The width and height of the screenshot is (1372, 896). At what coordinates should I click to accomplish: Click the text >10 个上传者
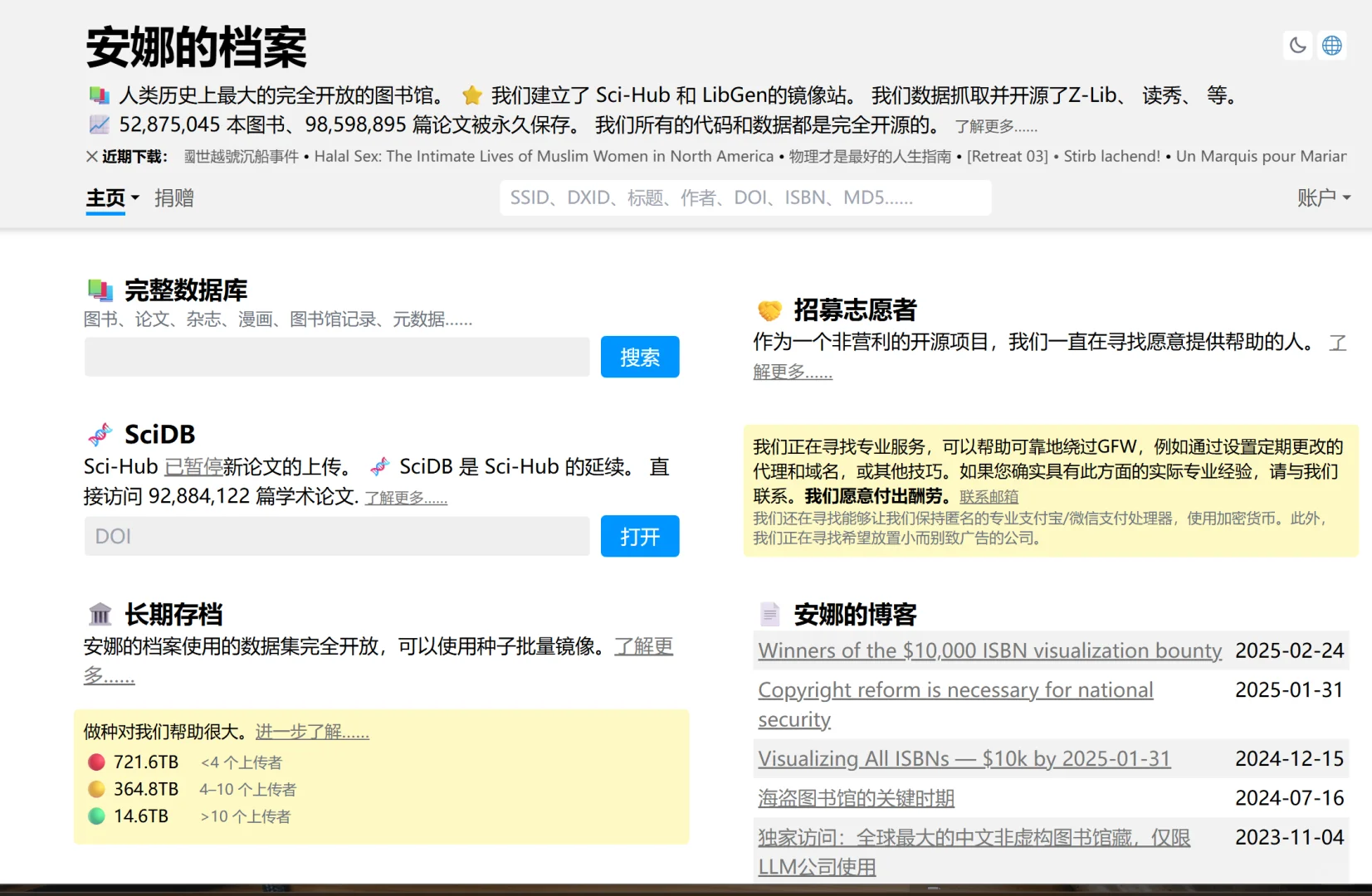(x=246, y=816)
